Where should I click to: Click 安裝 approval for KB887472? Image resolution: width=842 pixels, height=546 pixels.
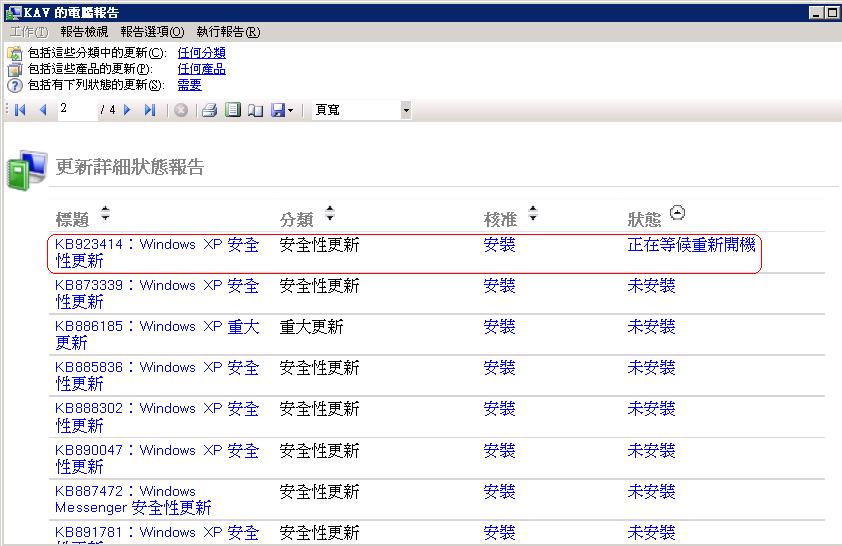coord(499,492)
